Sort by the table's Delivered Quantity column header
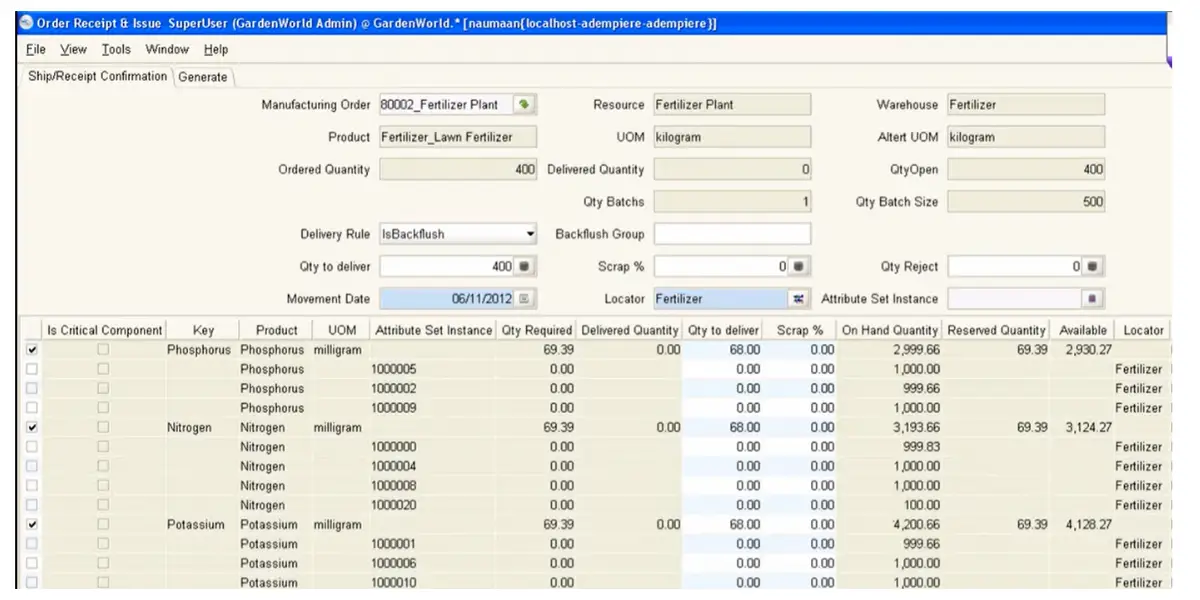The height and width of the screenshot is (600, 1200). coord(630,330)
